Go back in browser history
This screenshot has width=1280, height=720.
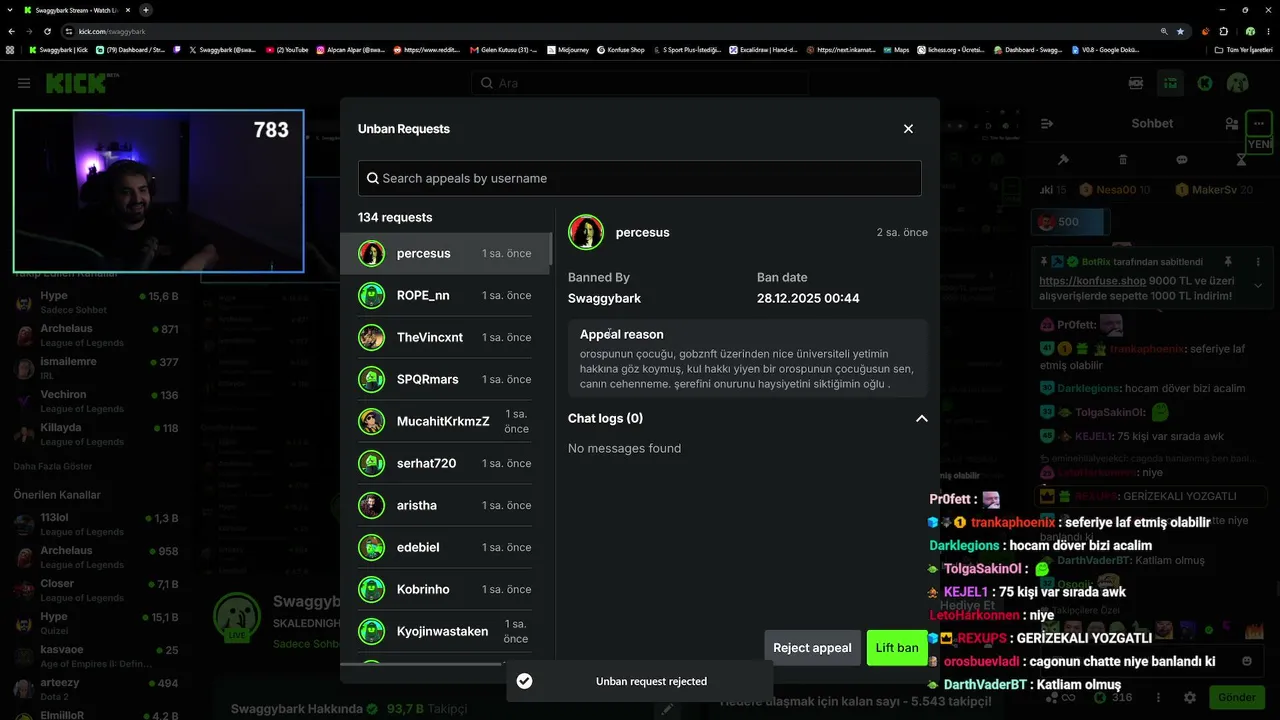pyautogui.click(x=10, y=31)
